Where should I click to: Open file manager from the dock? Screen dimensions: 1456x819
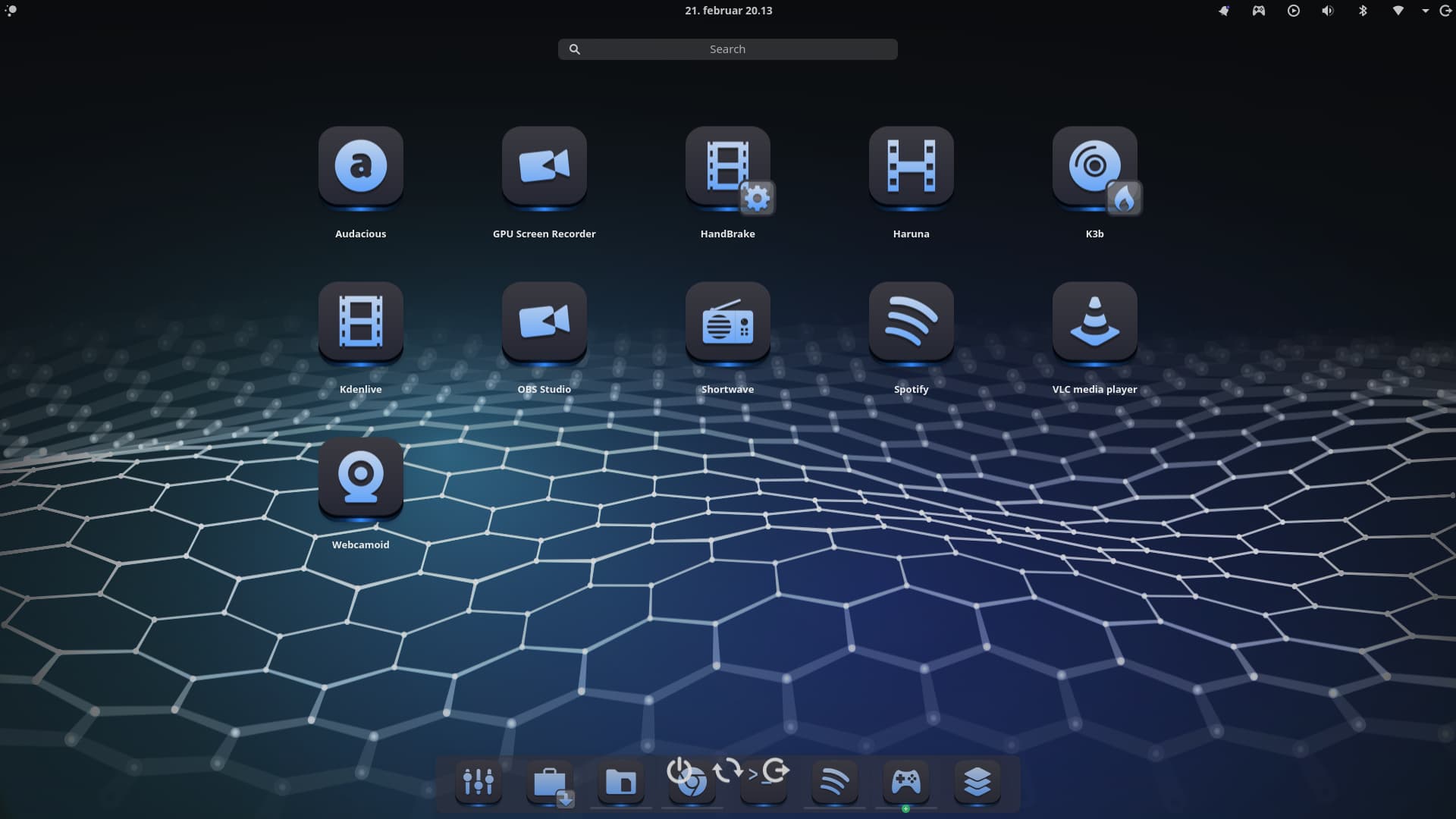621,782
